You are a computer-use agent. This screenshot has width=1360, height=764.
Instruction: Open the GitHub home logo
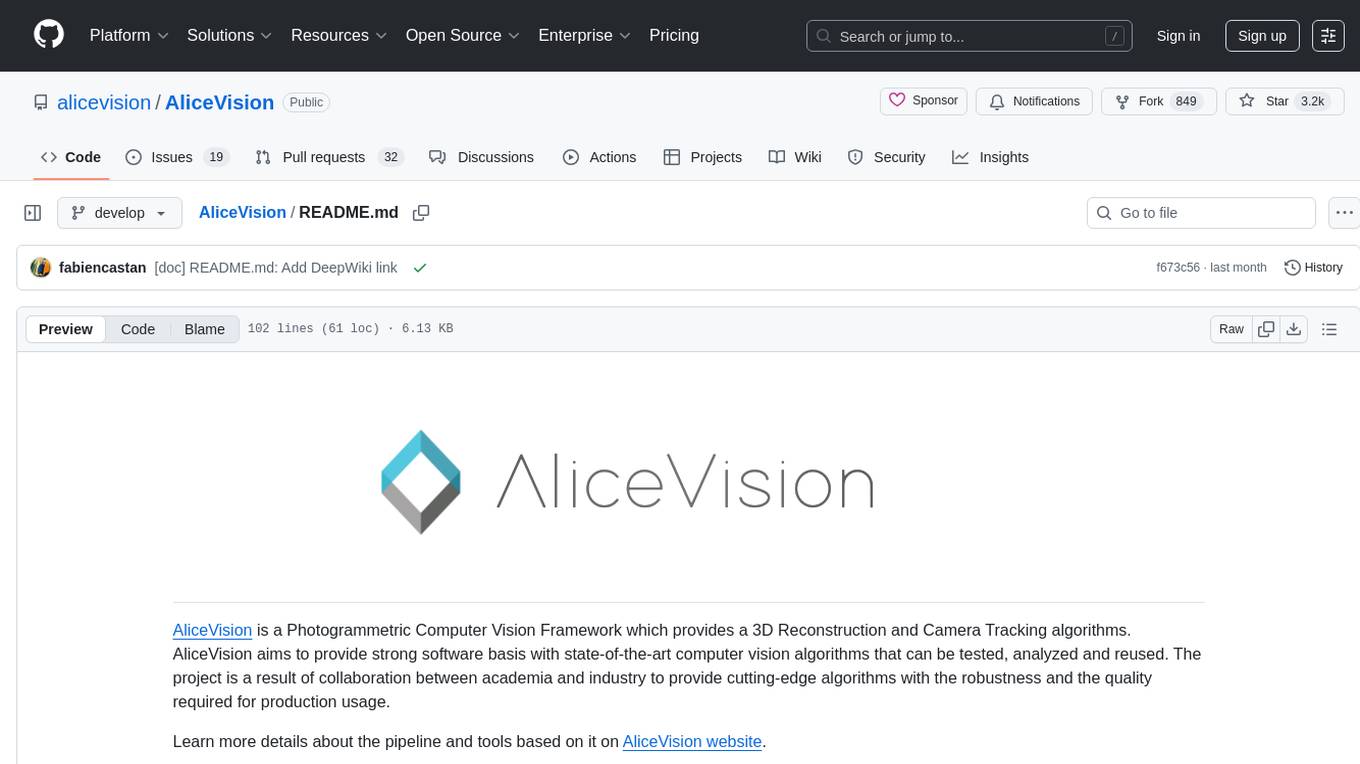click(49, 35)
